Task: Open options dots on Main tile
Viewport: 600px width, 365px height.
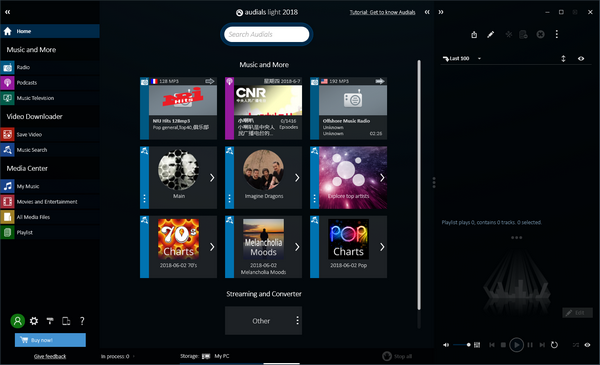Action: pos(144,198)
